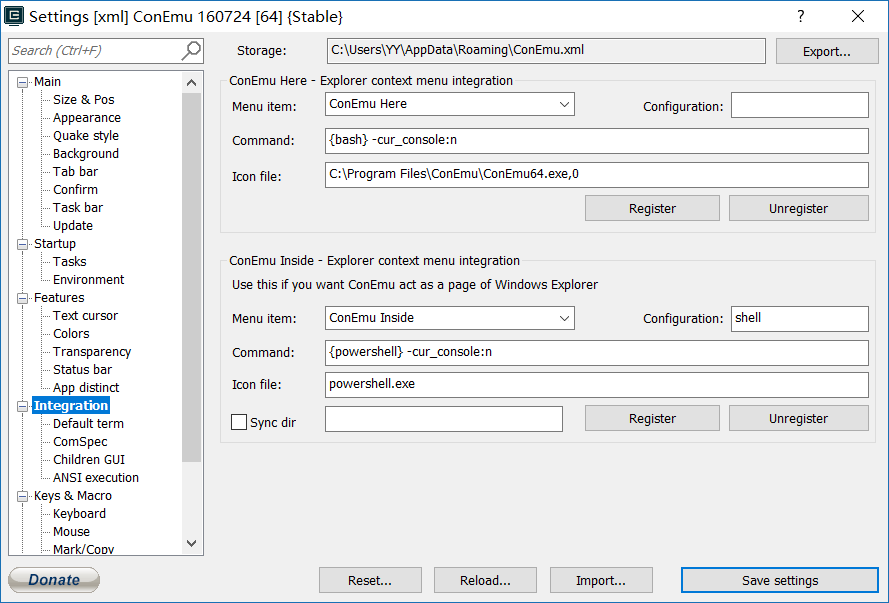889x603 pixels.
Task: Collapse the Features tree node
Action: point(23,298)
